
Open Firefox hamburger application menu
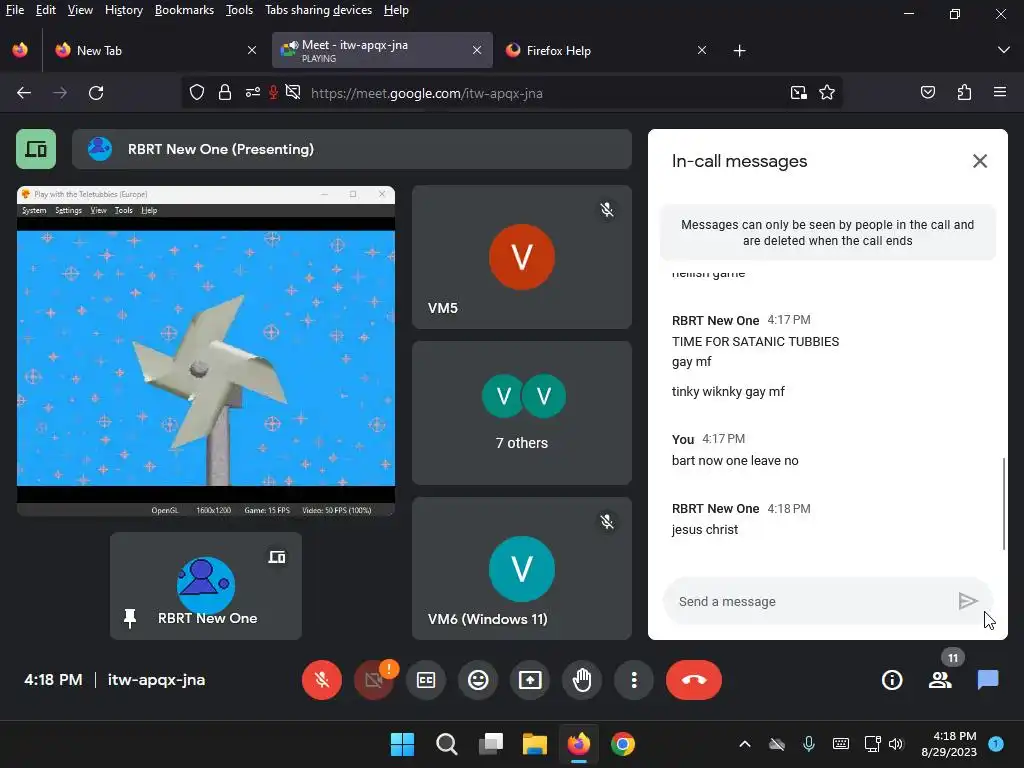click(1000, 93)
